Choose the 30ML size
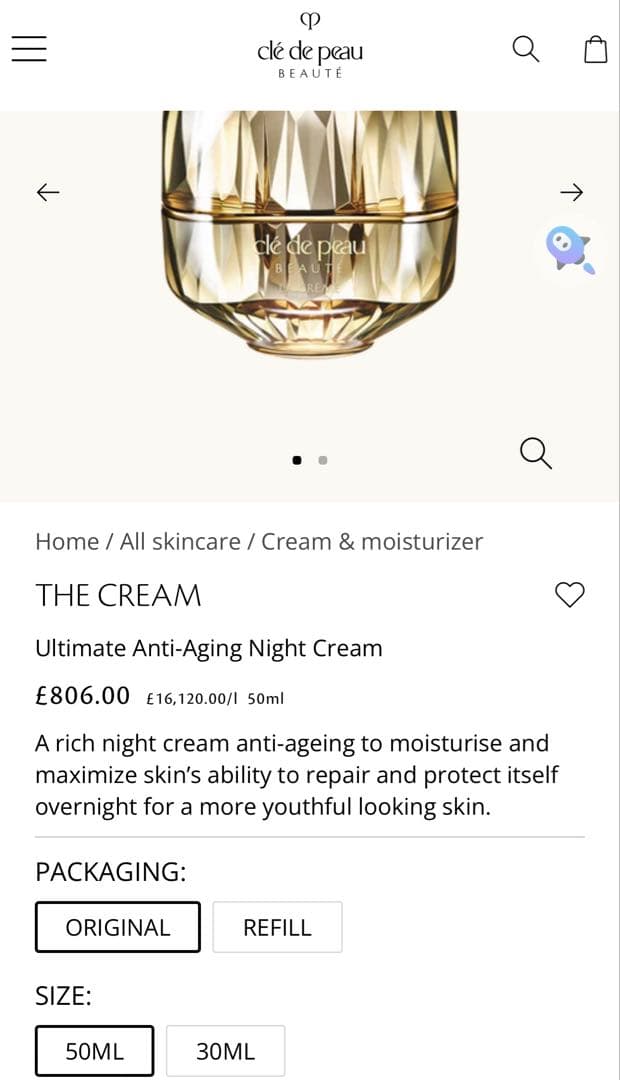Viewport: 620px width, 1080px height. (x=225, y=1051)
